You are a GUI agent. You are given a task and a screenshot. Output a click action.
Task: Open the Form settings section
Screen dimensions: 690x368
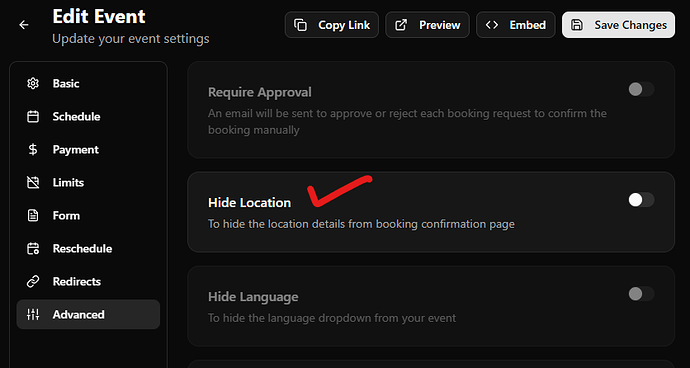(x=88, y=216)
